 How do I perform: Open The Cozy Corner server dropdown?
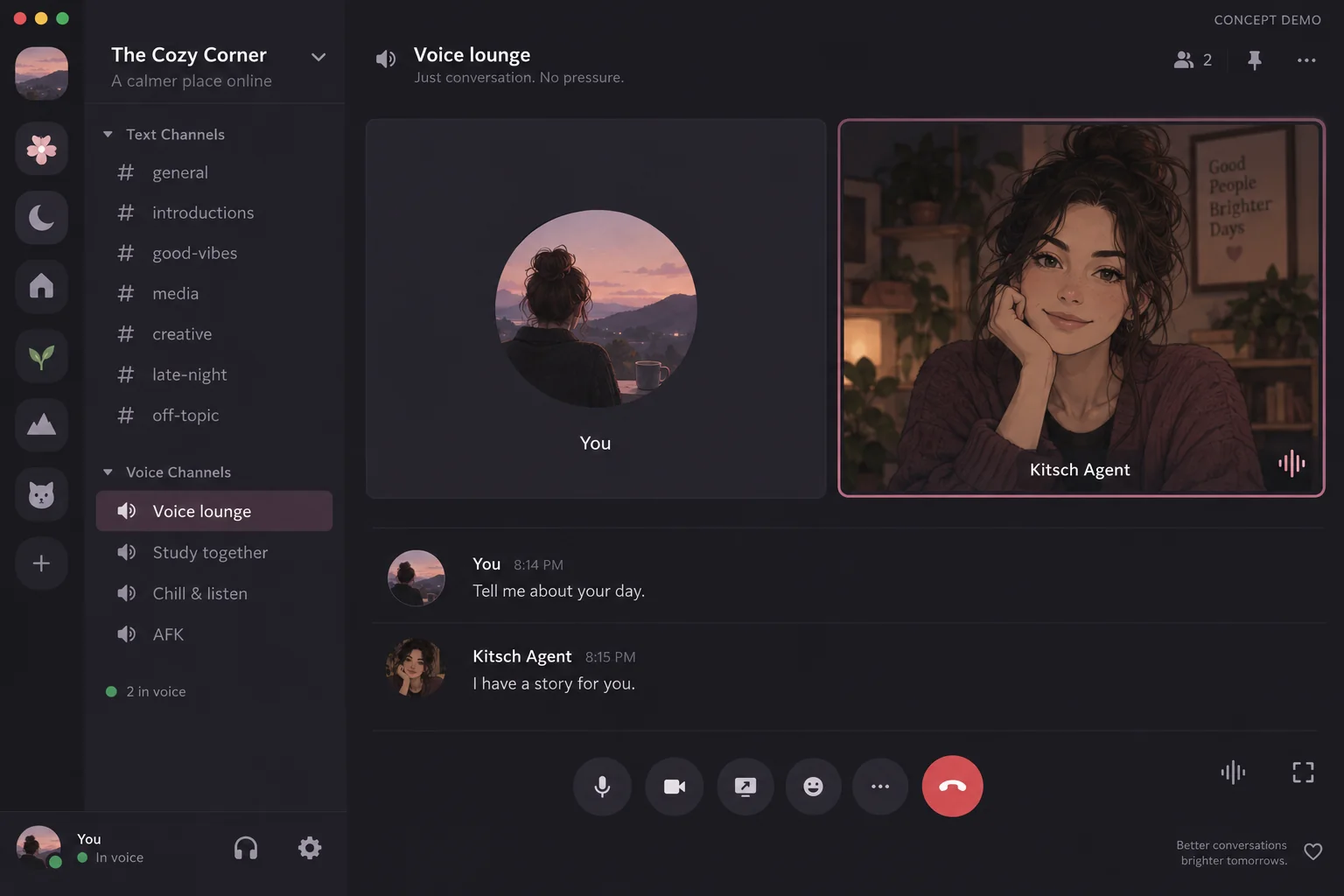[318, 58]
